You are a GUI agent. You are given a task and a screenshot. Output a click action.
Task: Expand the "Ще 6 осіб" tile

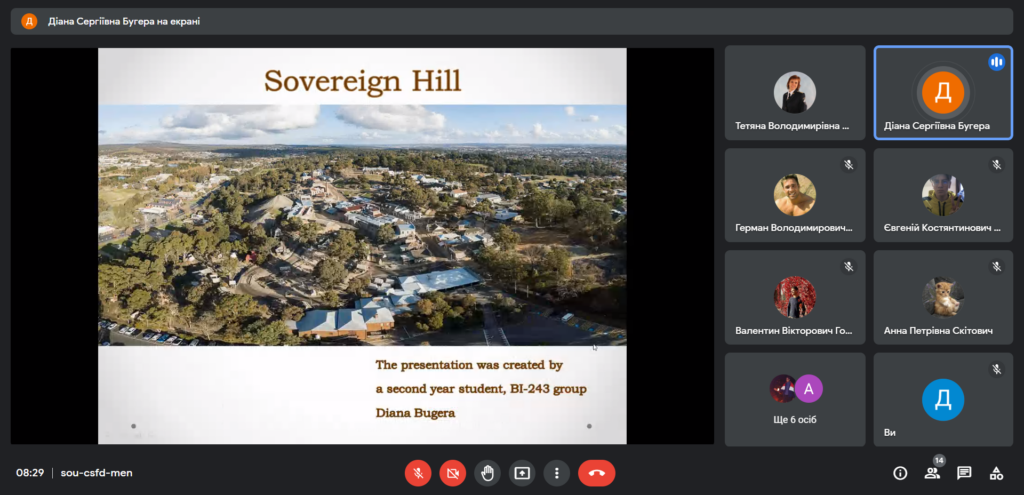pyautogui.click(x=794, y=398)
